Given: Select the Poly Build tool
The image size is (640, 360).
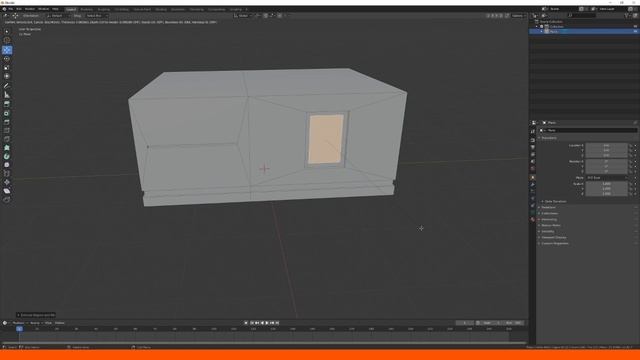Looking at the screenshot, I should coord(7,148).
